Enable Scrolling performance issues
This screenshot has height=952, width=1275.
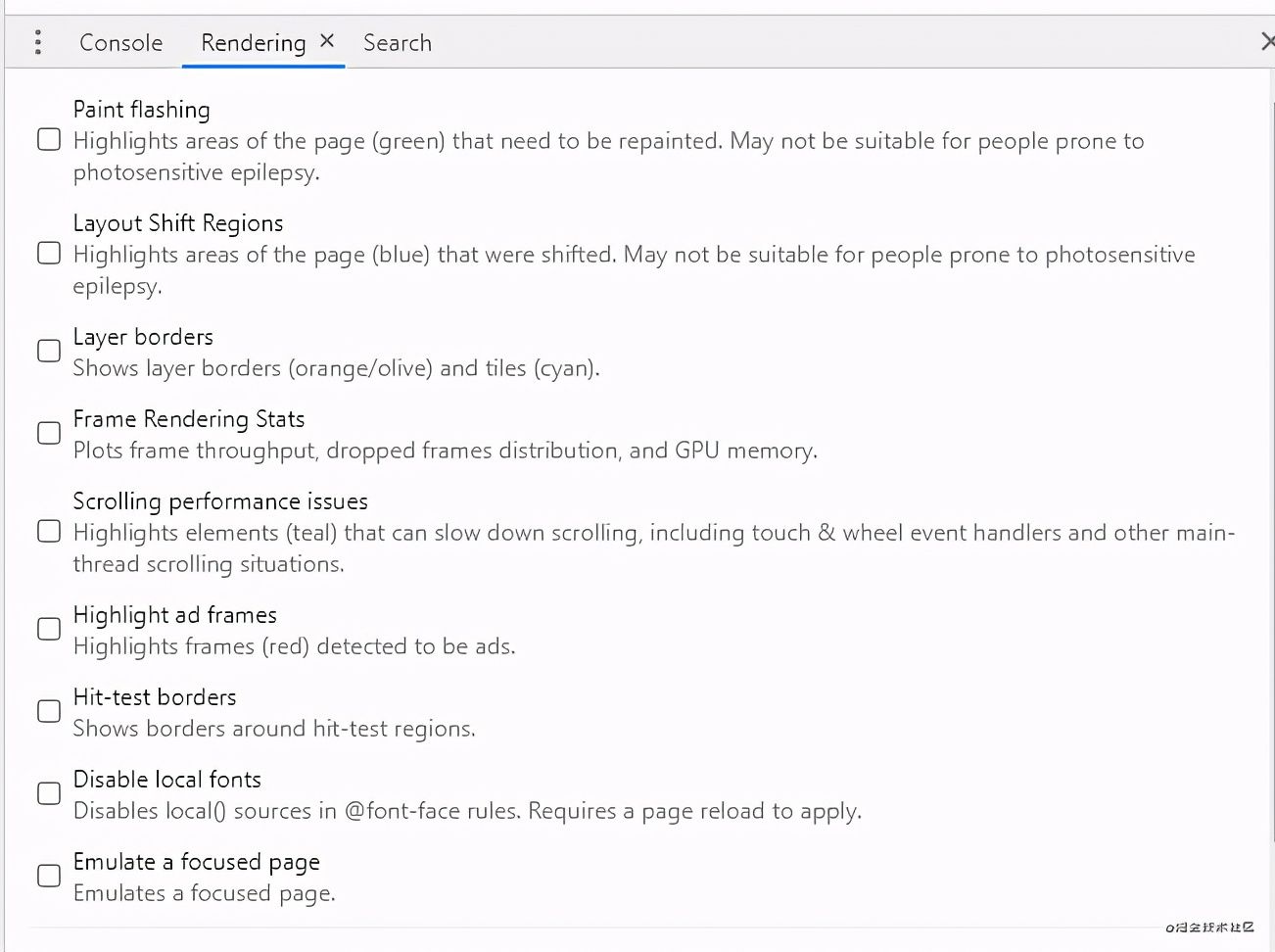(x=48, y=531)
